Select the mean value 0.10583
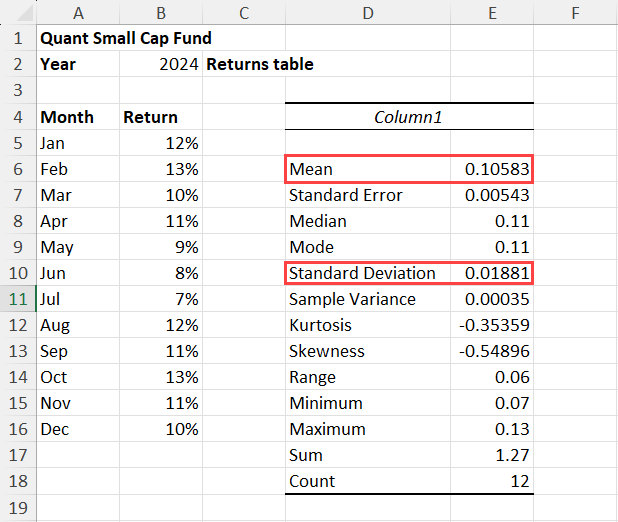Viewport: 618px width, 522px height. click(x=492, y=169)
